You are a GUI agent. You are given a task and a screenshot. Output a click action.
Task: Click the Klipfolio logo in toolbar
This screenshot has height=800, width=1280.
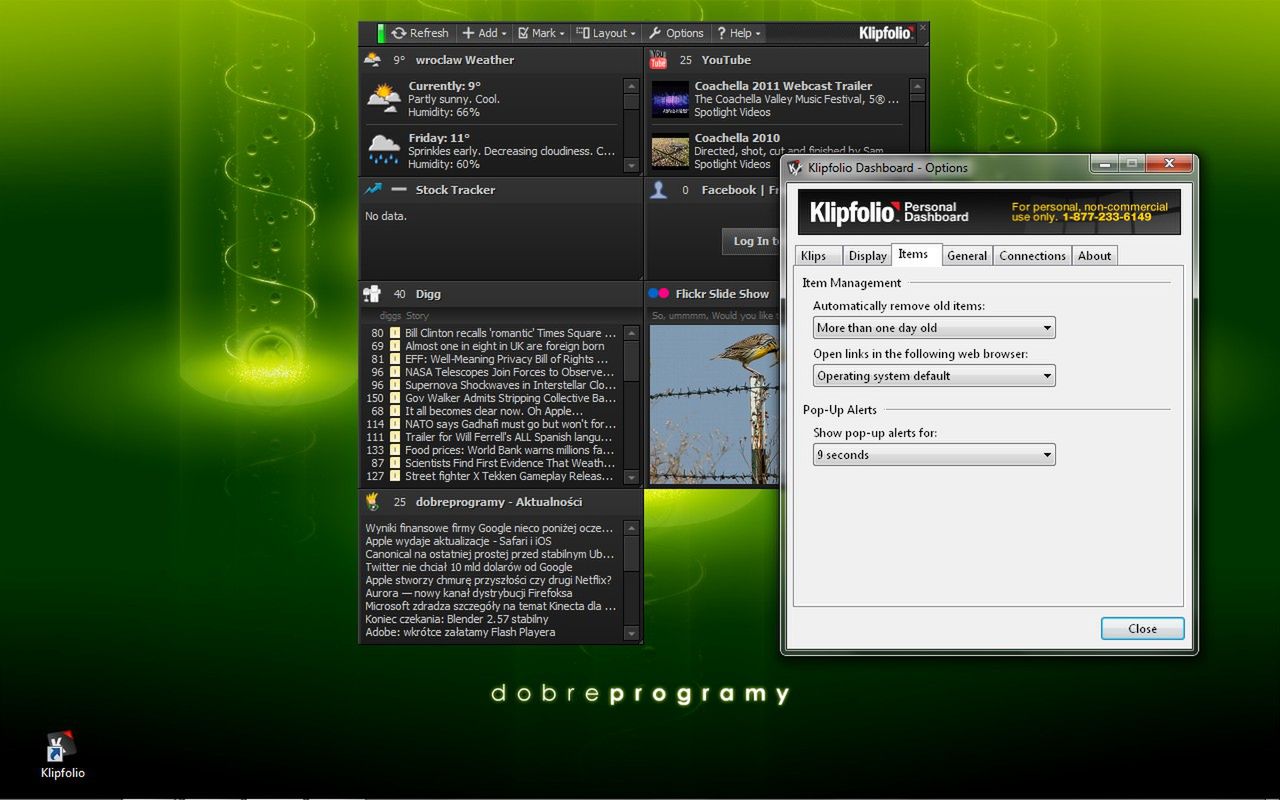(x=886, y=33)
